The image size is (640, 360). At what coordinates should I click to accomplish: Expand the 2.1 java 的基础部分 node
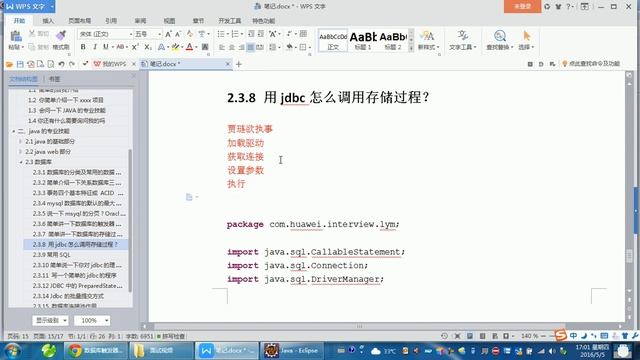[x=20, y=141]
